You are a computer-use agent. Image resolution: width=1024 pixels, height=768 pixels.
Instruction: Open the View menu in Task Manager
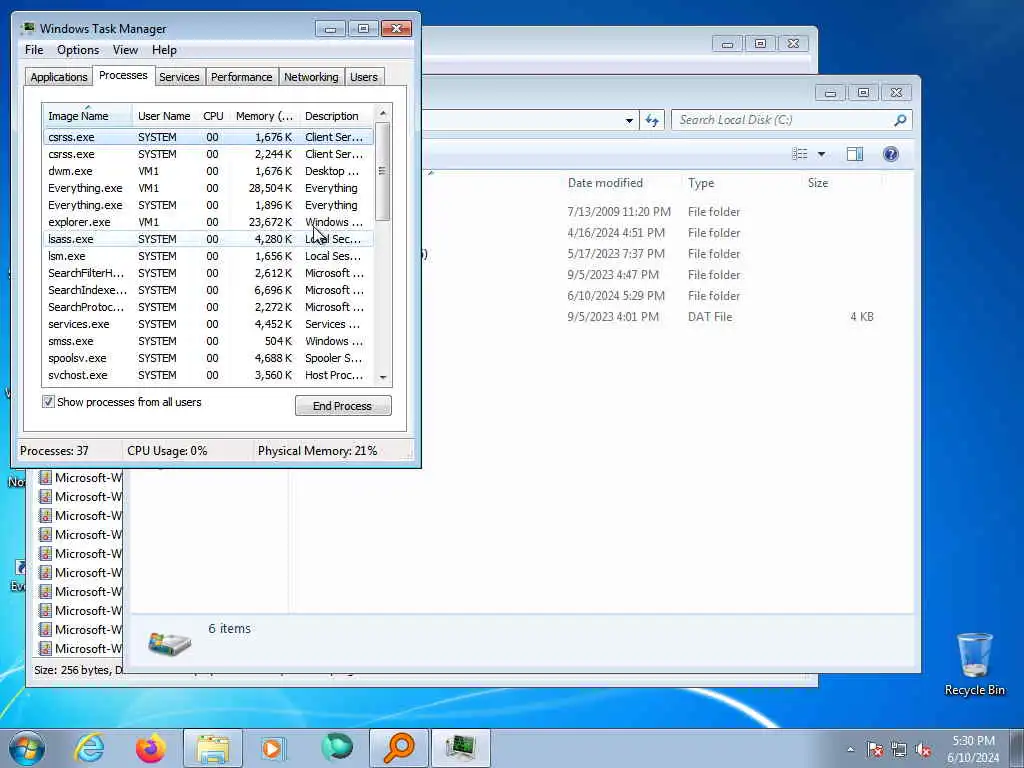(125, 50)
